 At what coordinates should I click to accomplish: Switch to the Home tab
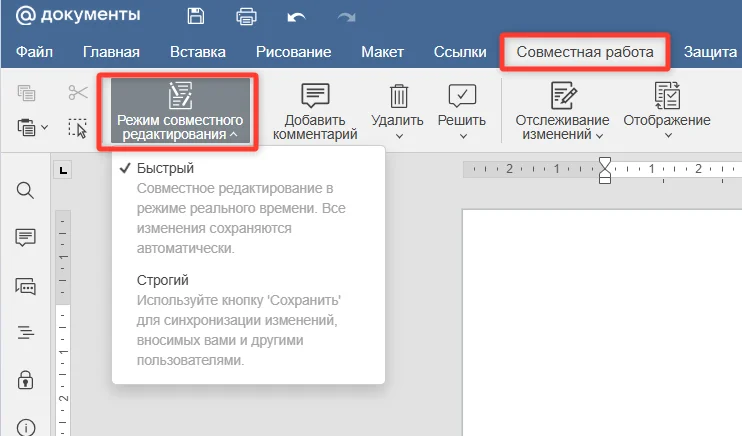[111, 52]
